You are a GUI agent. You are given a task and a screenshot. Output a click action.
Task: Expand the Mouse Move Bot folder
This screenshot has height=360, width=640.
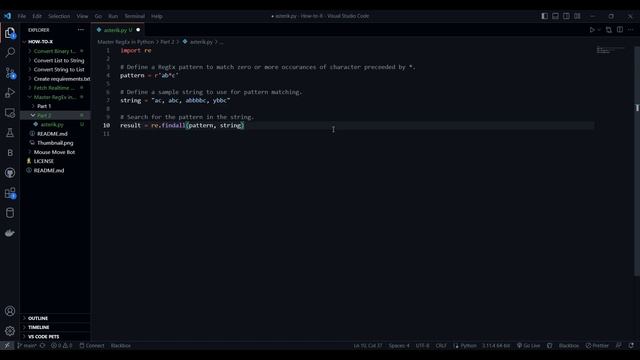pos(55,152)
